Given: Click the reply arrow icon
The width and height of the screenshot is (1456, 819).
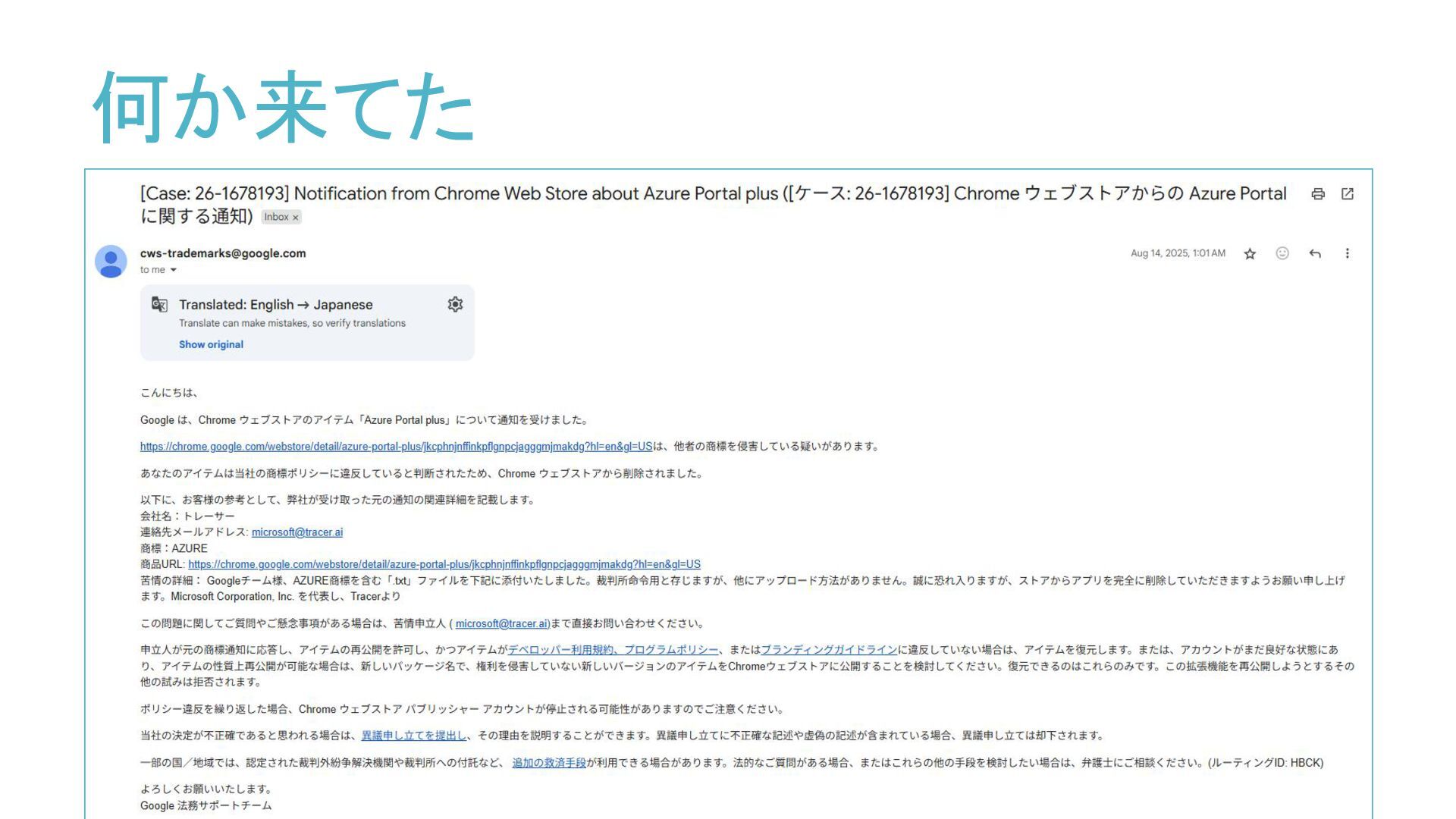Looking at the screenshot, I should click(1315, 253).
